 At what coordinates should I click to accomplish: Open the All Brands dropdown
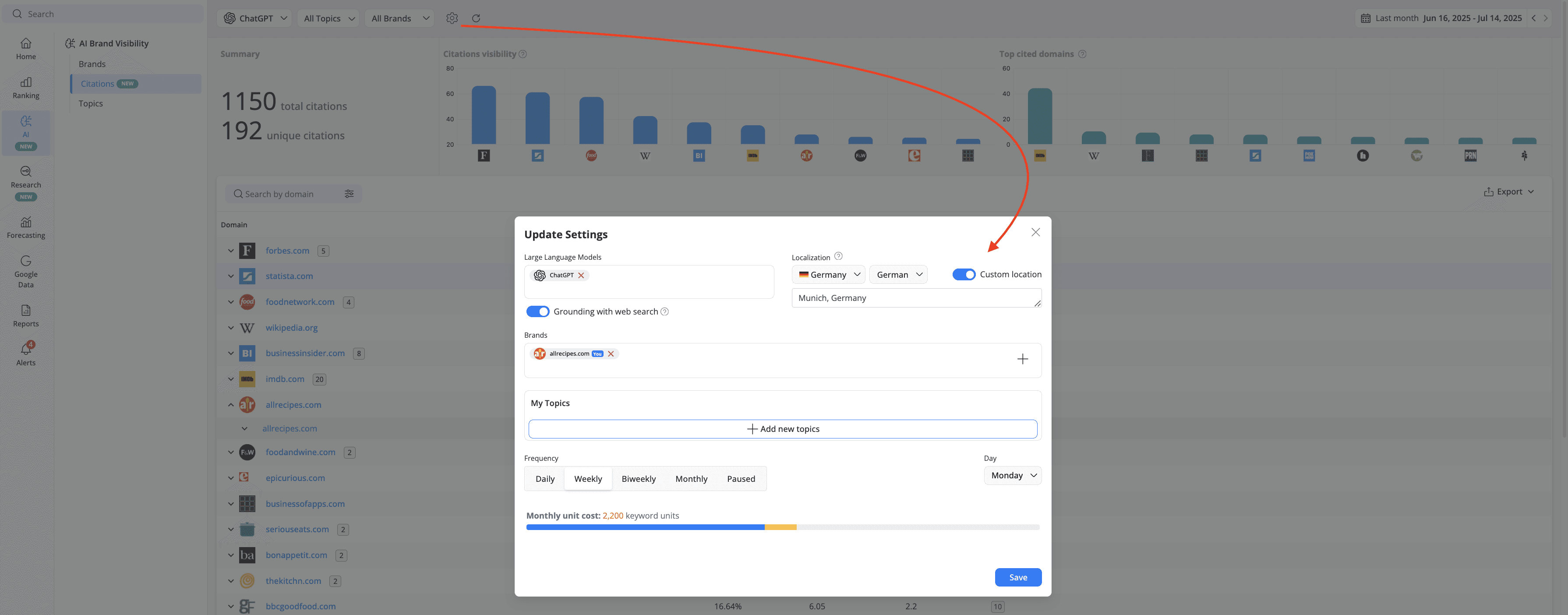pyautogui.click(x=400, y=18)
